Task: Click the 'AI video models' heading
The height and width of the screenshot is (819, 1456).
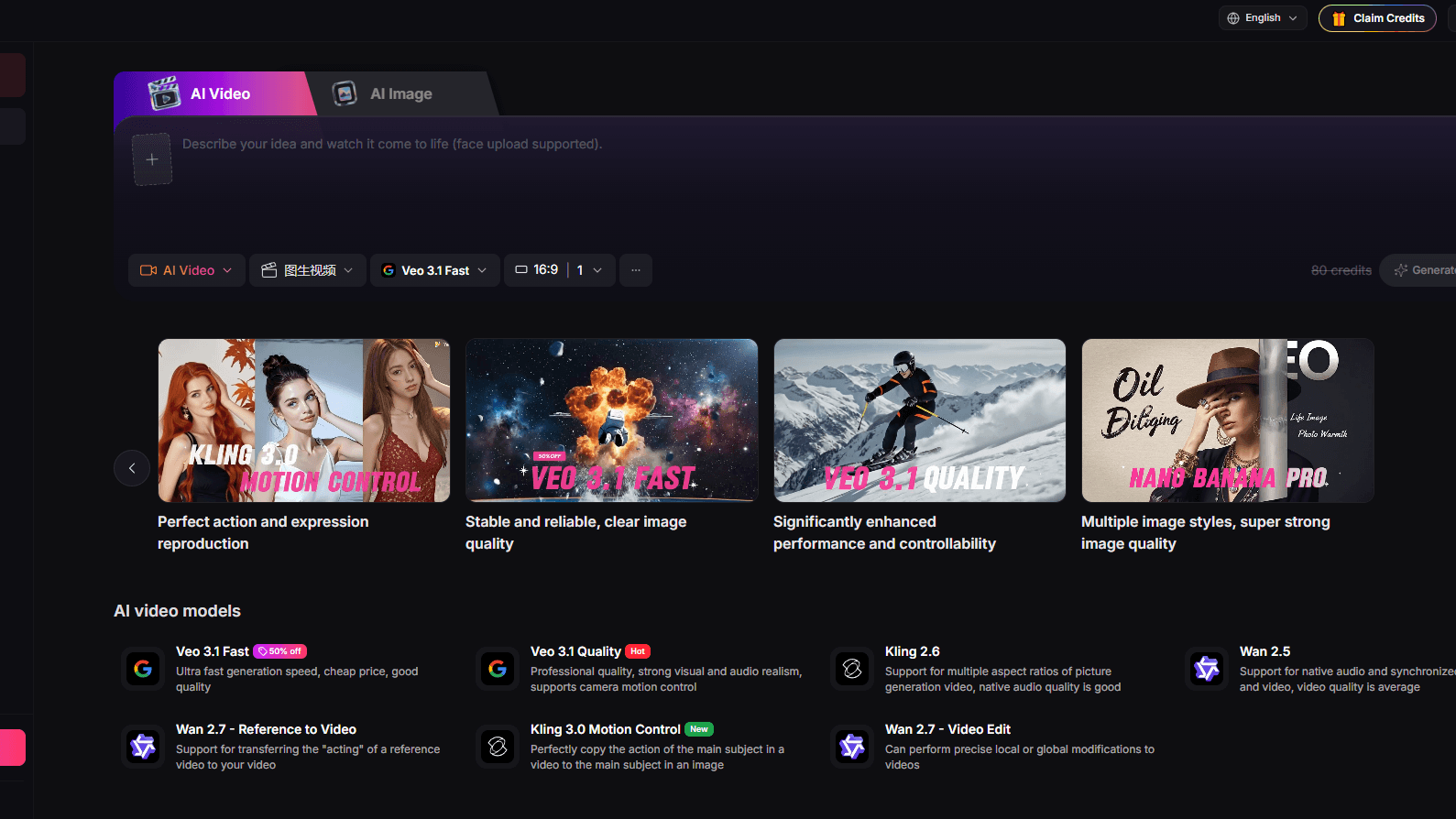Action: (177, 611)
